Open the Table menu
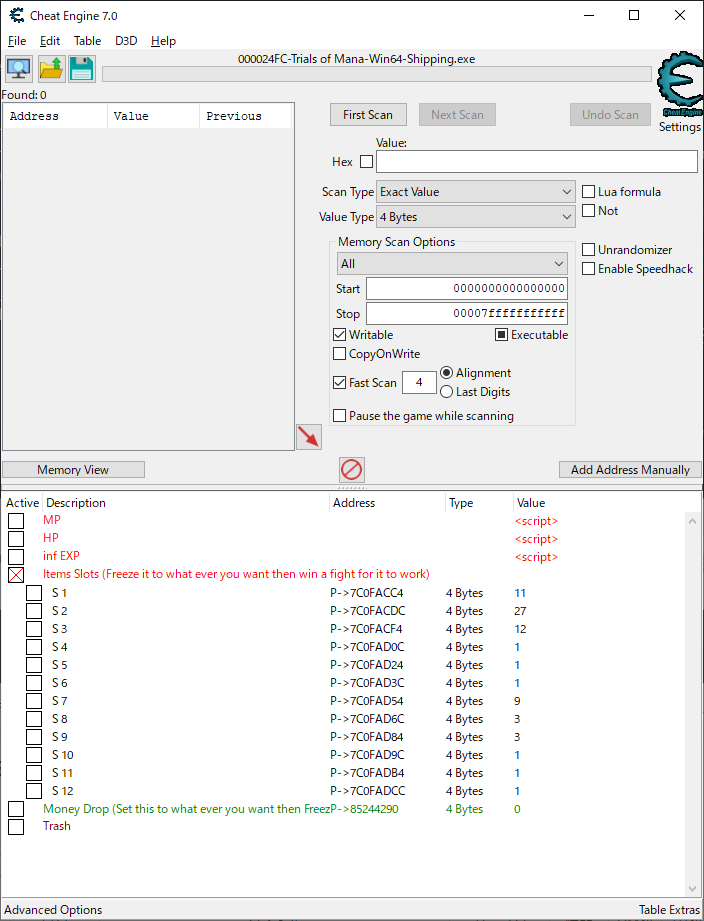 (87, 41)
